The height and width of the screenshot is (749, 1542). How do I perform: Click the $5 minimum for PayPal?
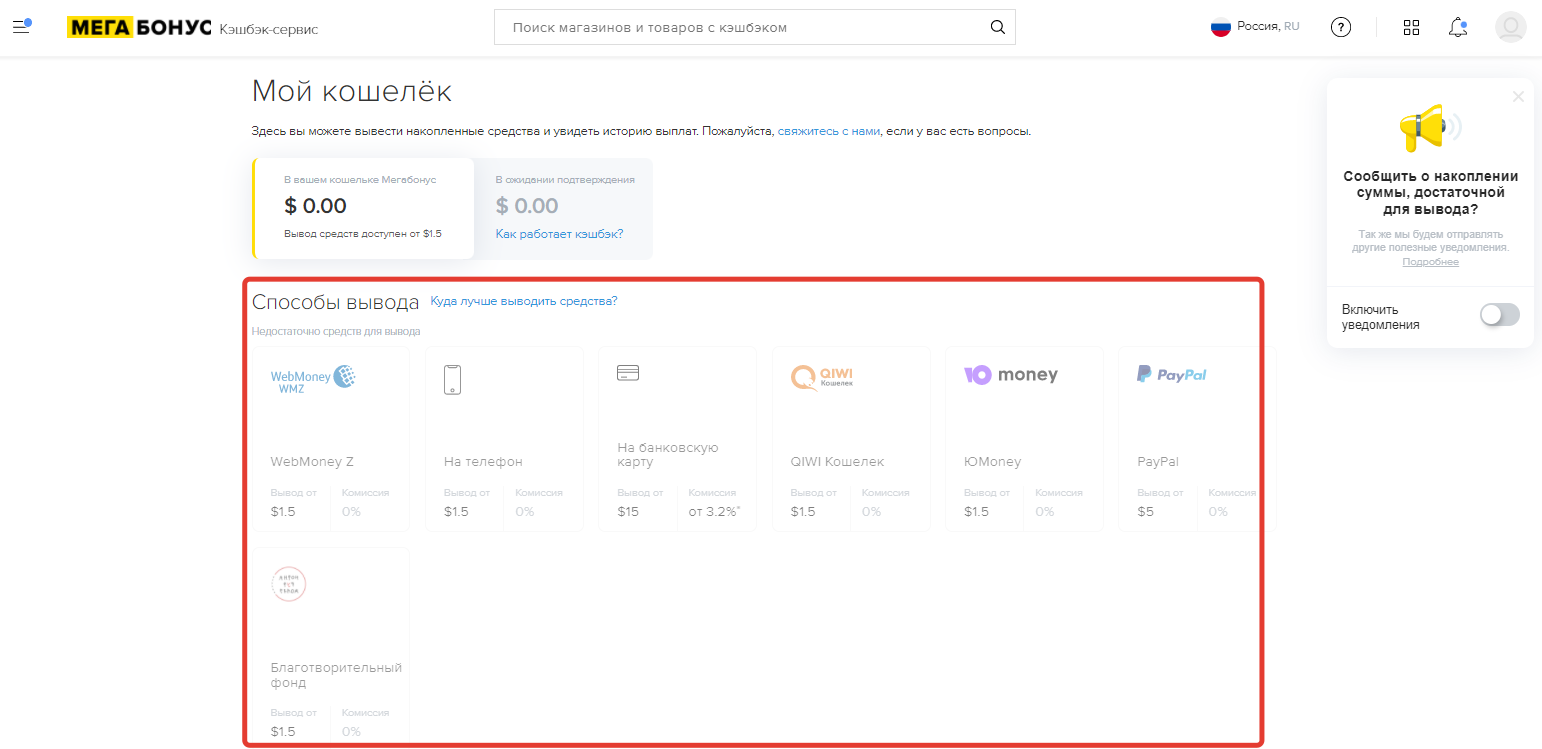[x=1146, y=512]
